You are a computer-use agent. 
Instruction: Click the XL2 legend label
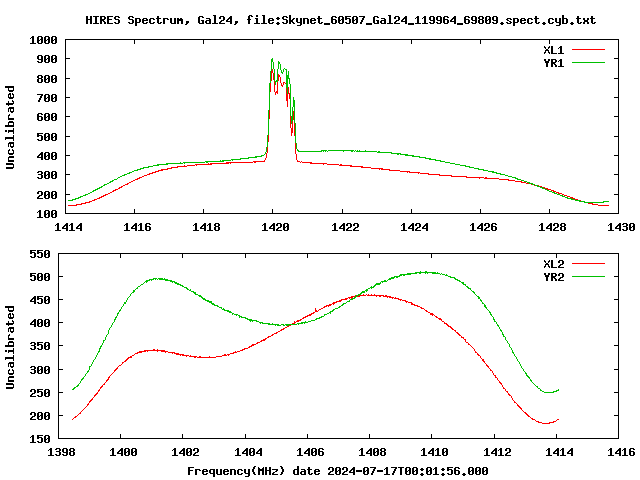click(553, 264)
